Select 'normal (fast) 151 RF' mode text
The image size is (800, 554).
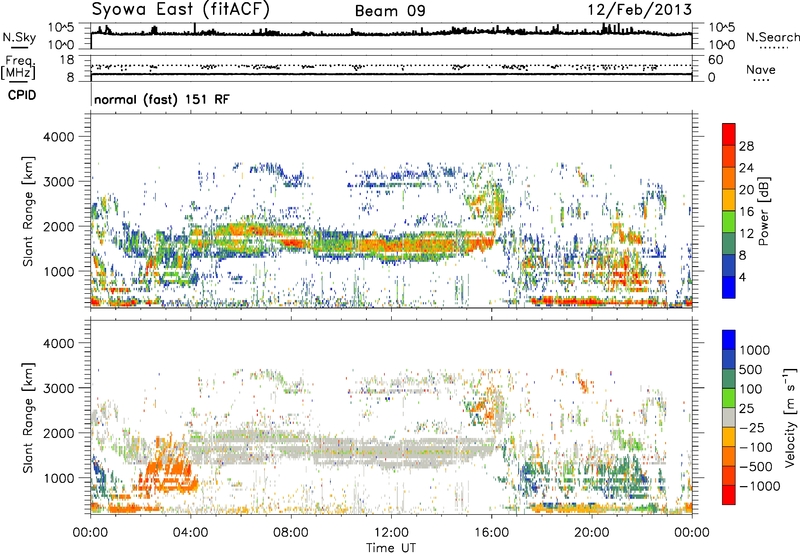(162, 99)
